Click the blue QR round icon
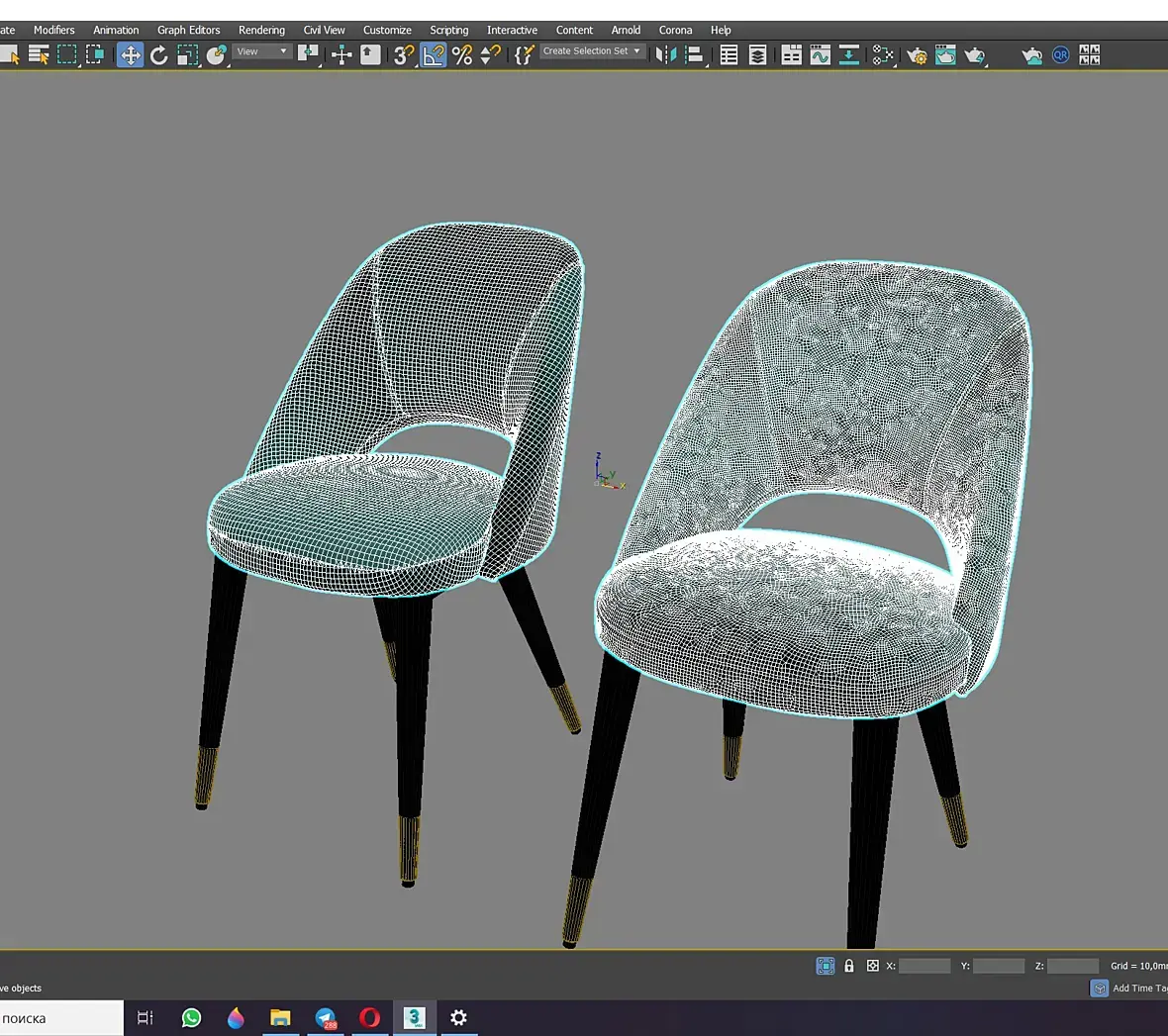The height and width of the screenshot is (1036, 1168). point(1061,55)
